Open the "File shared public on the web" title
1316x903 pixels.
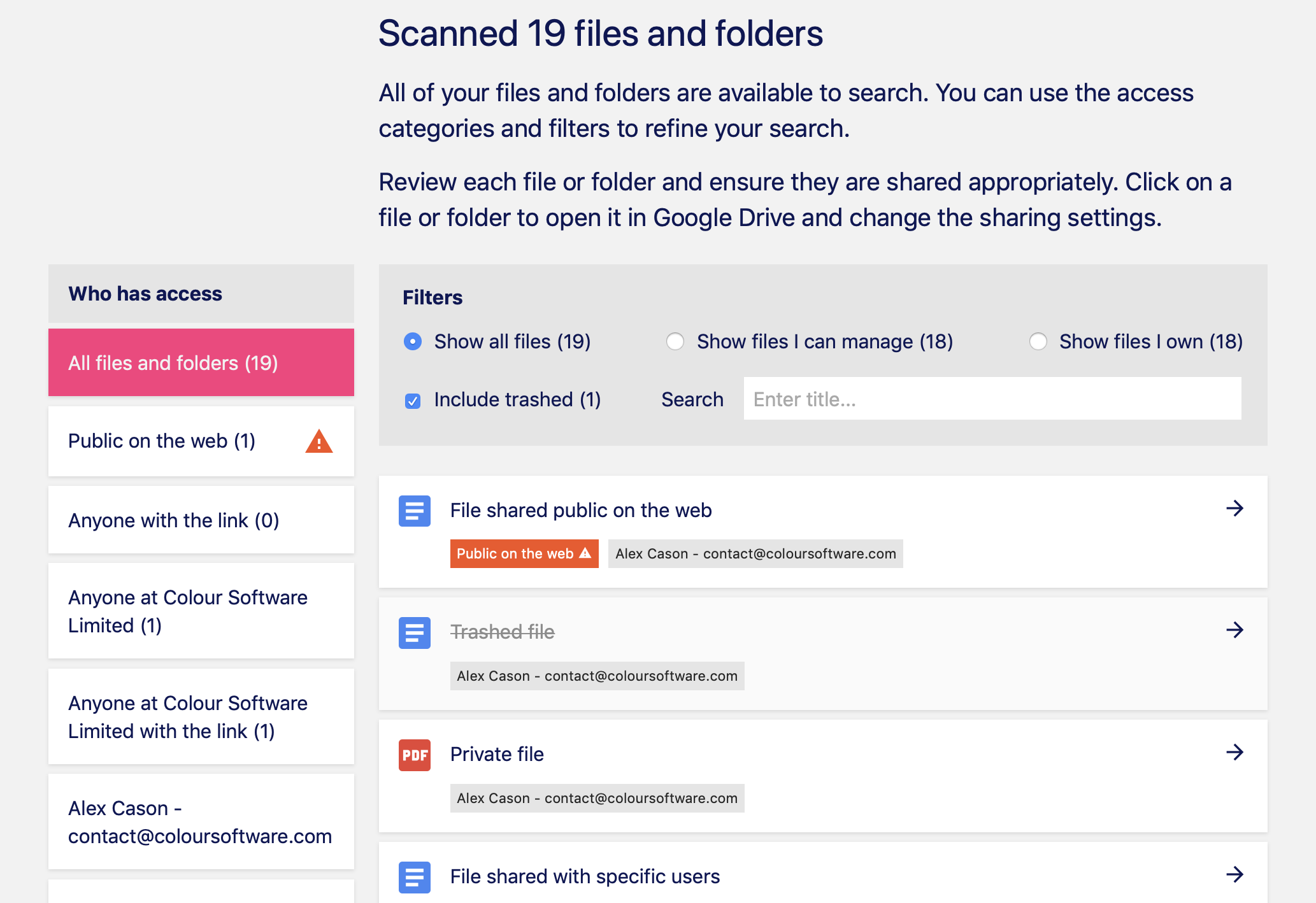580,510
